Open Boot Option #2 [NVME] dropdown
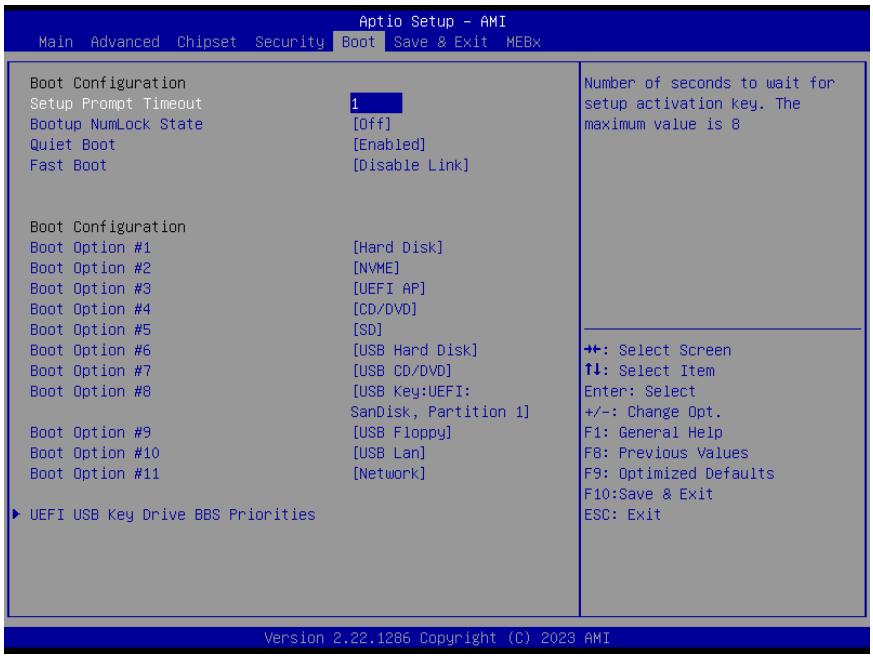The image size is (873, 657). point(376,268)
